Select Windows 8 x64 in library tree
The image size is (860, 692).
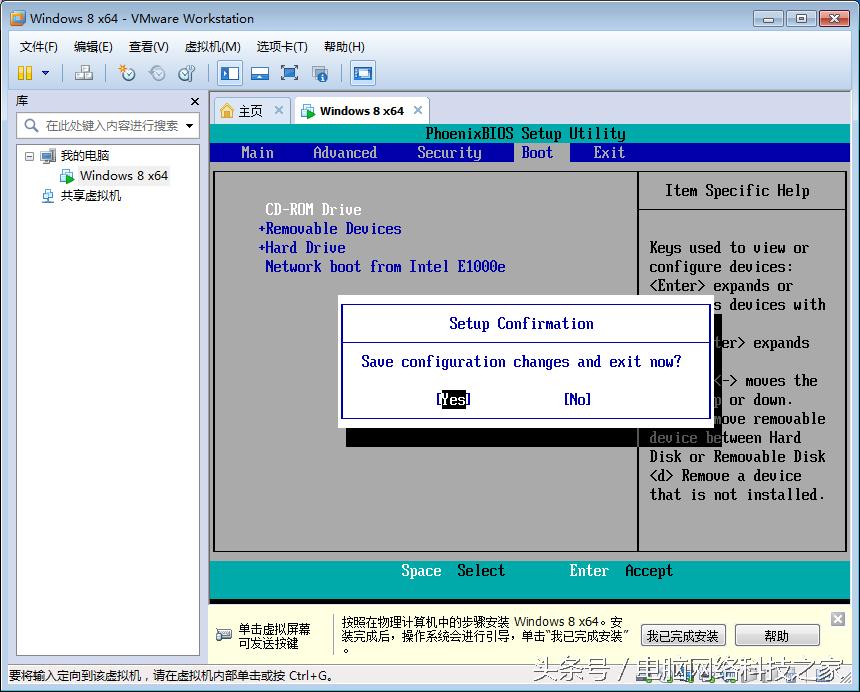(123, 176)
